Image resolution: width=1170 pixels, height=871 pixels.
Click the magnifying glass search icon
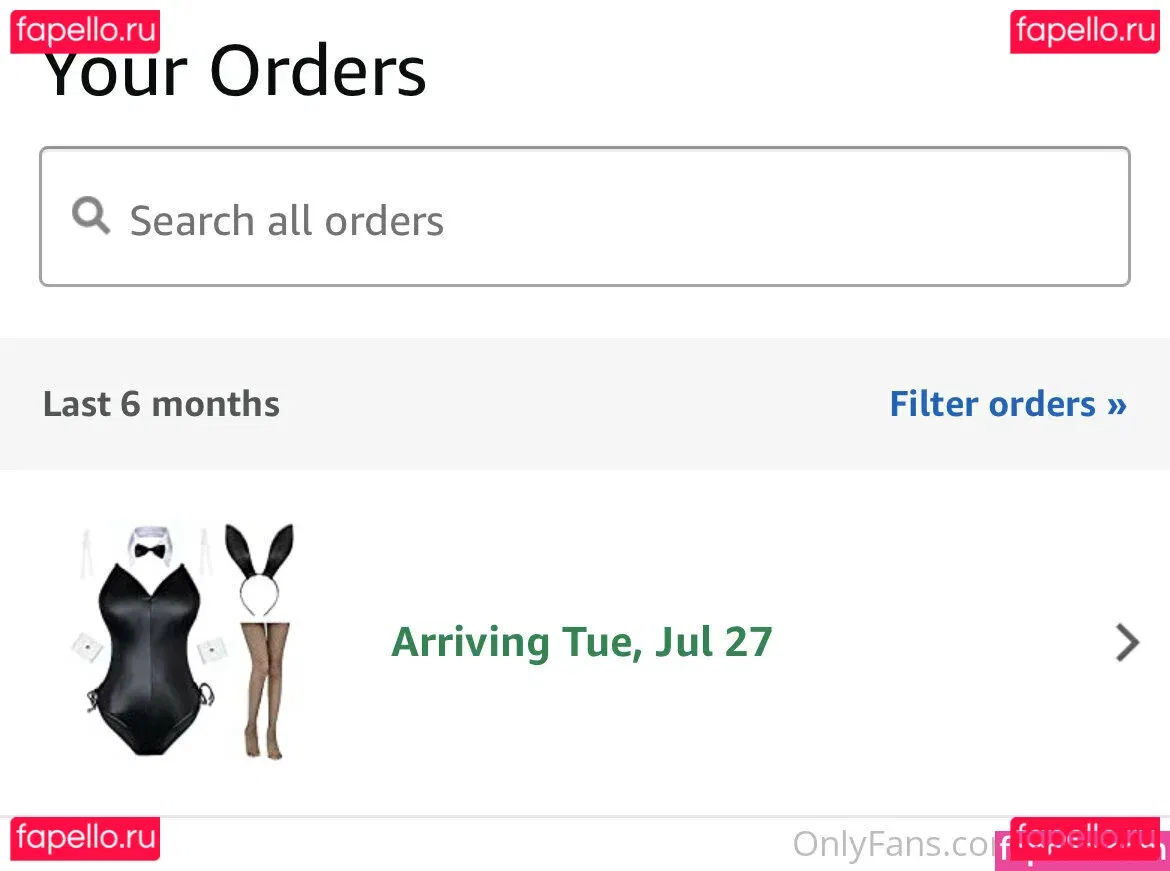pos(91,216)
